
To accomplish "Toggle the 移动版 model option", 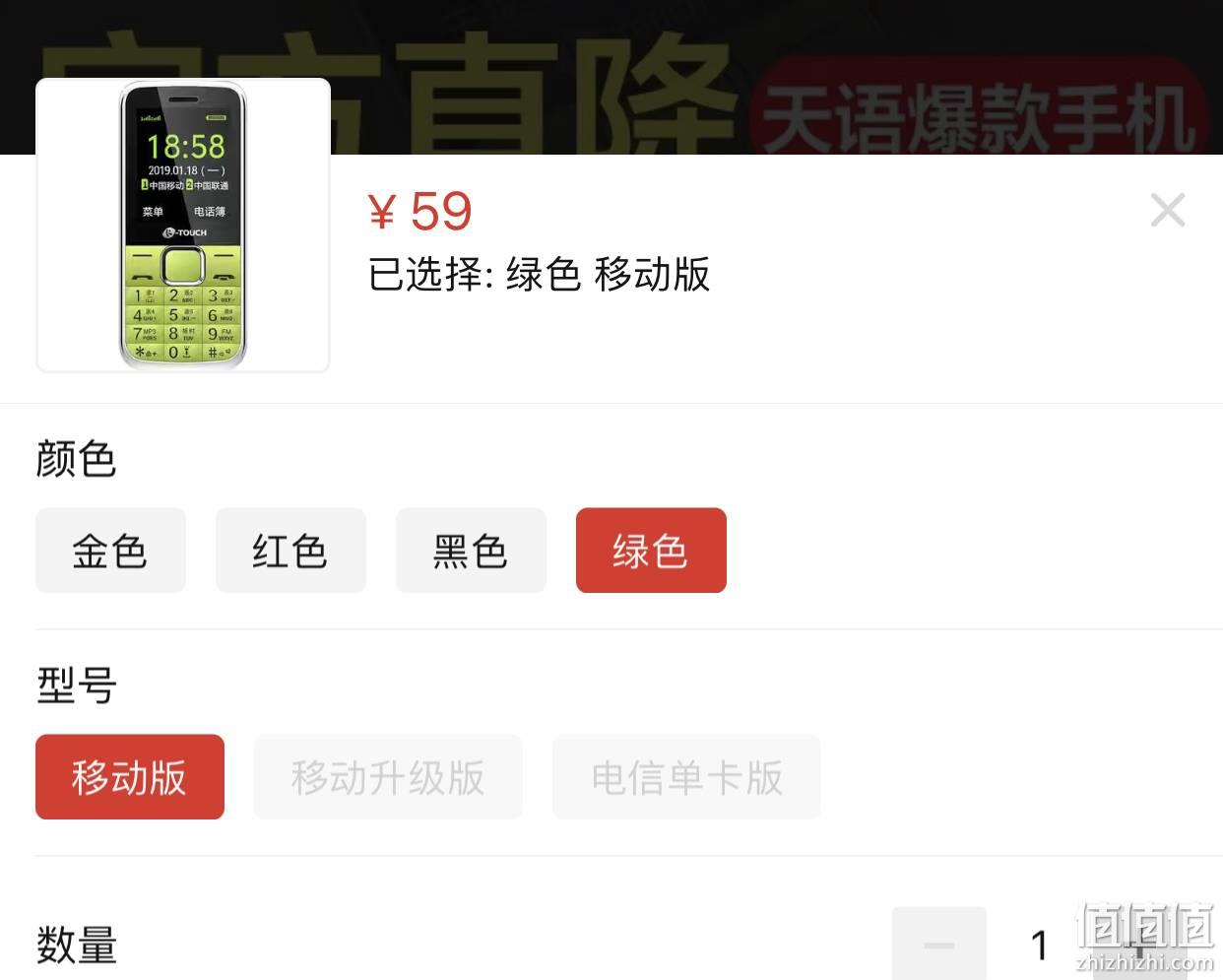I will (x=130, y=777).
